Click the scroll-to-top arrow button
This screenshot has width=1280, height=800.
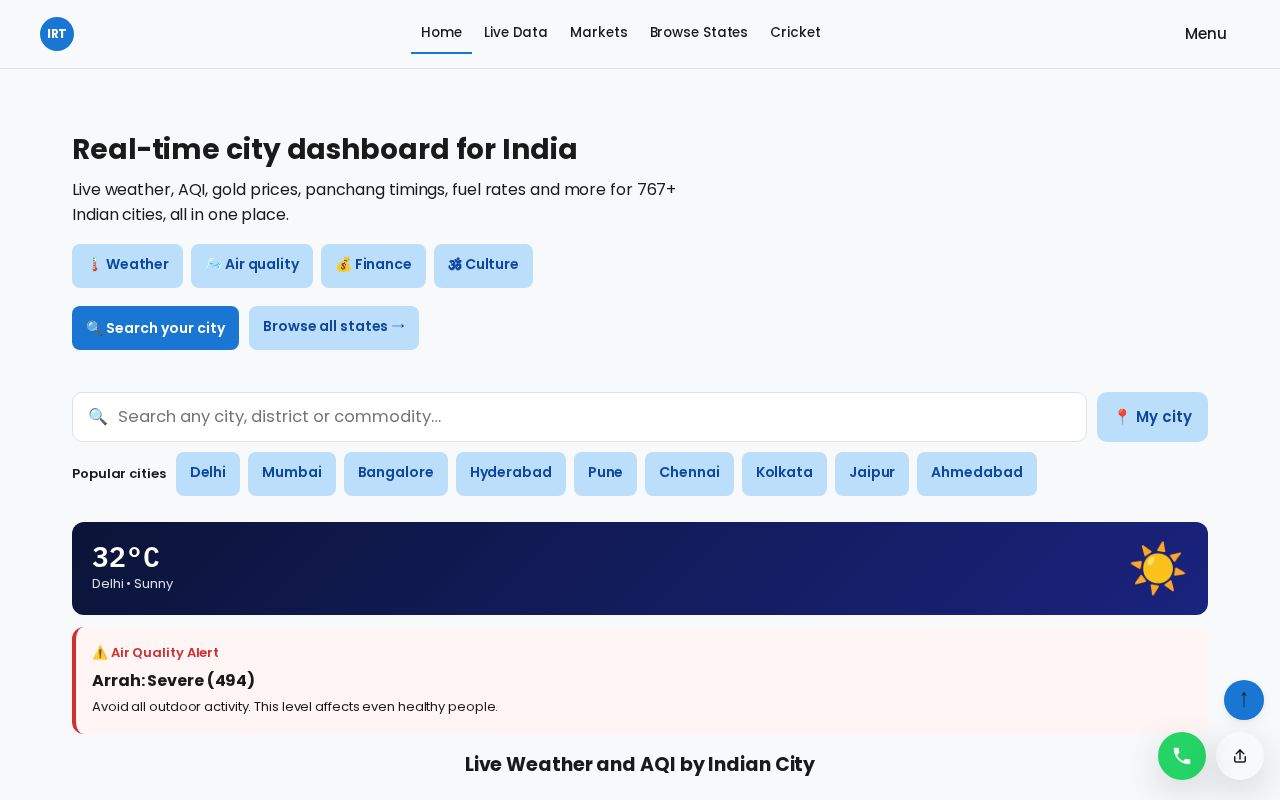(1244, 700)
